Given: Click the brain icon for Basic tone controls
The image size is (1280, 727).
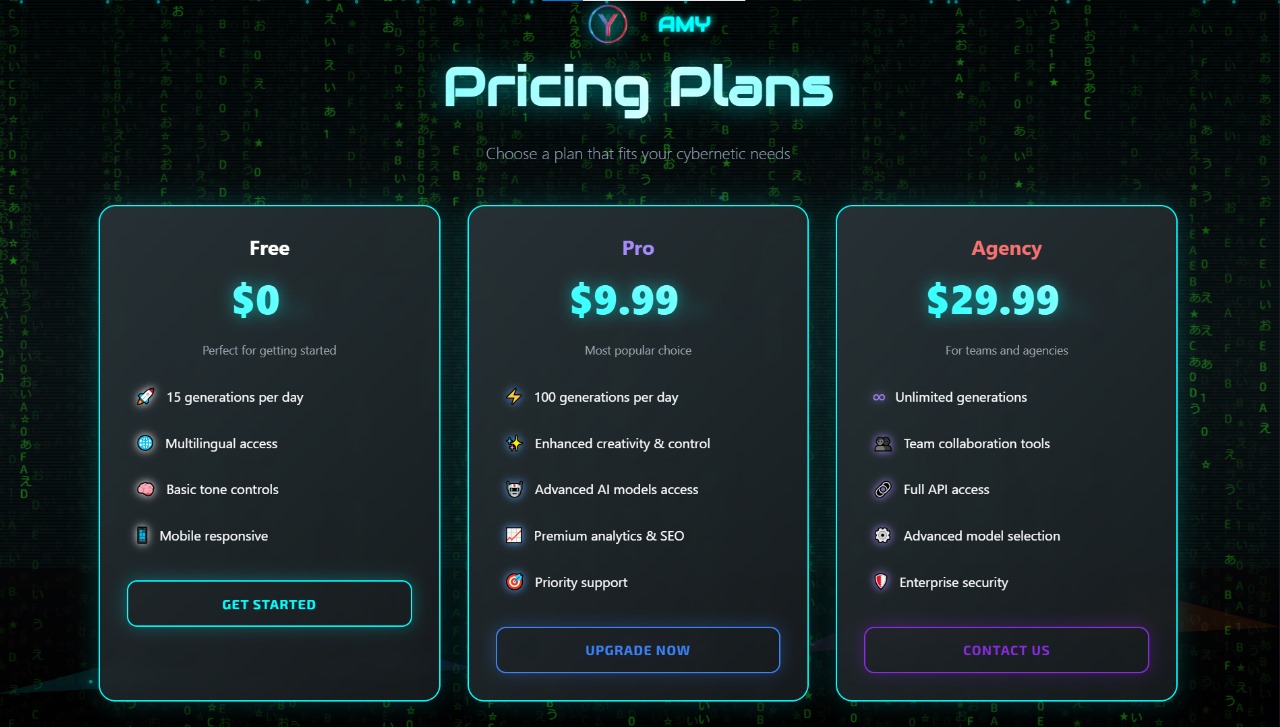Looking at the screenshot, I should click(x=146, y=489).
